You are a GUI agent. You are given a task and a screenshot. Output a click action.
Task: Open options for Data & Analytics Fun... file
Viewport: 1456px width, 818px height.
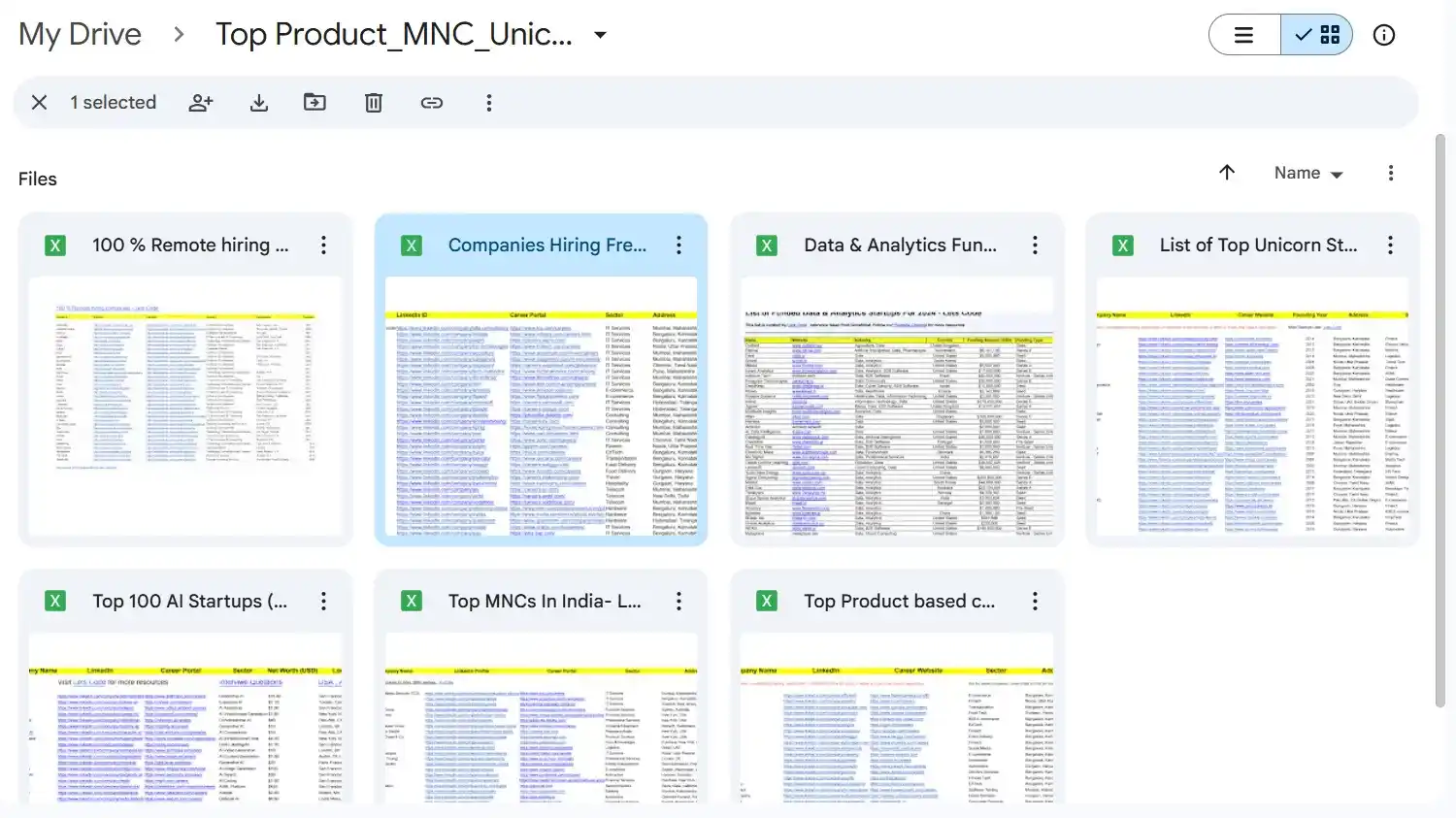[1035, 245]
